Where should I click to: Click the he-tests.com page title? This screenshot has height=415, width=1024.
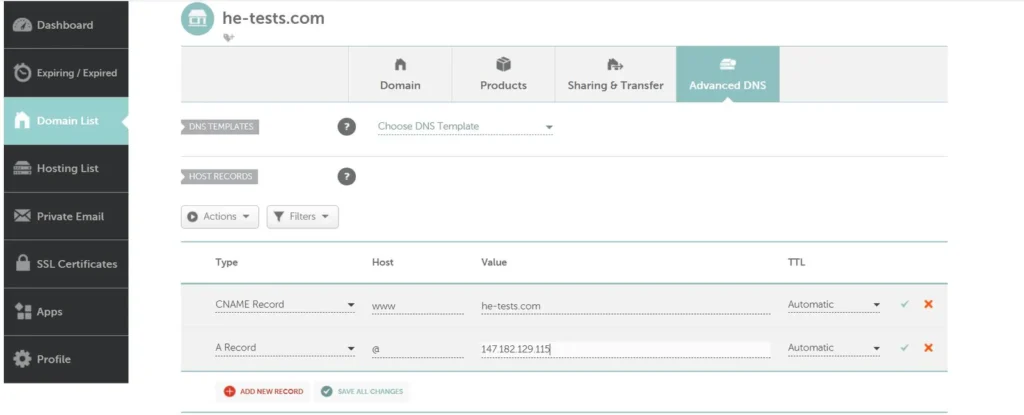(273, 18)
